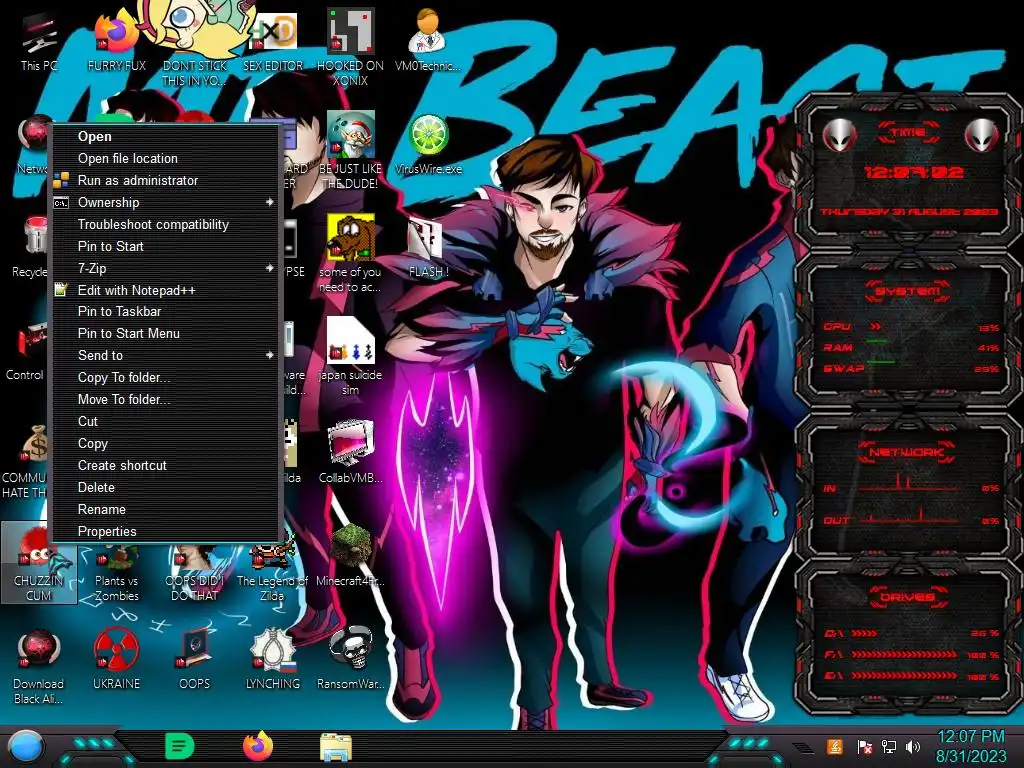Choose Create shortcut
1024x768 pixels.
tap(166, 466)
